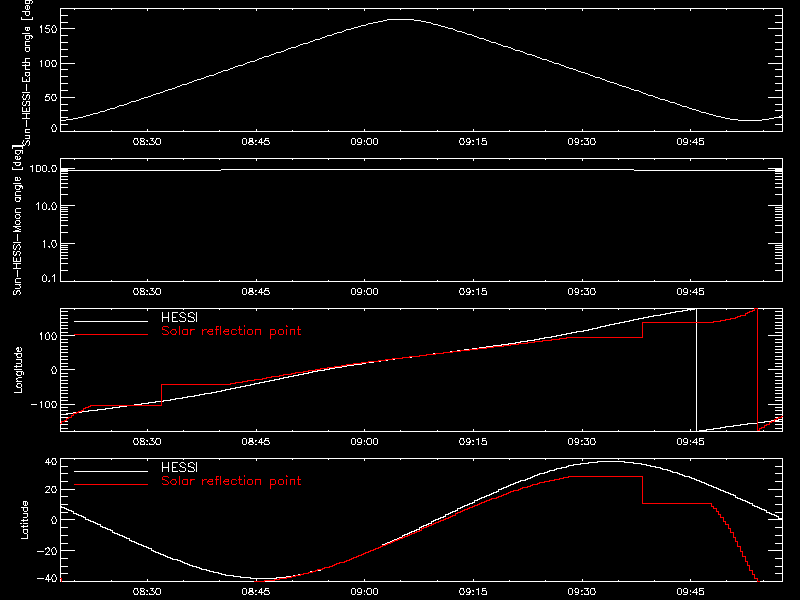The height and width of the screenshot is (600, 800).
Task: Click red legend line in Latitude plot
Action: coord(111,485)
